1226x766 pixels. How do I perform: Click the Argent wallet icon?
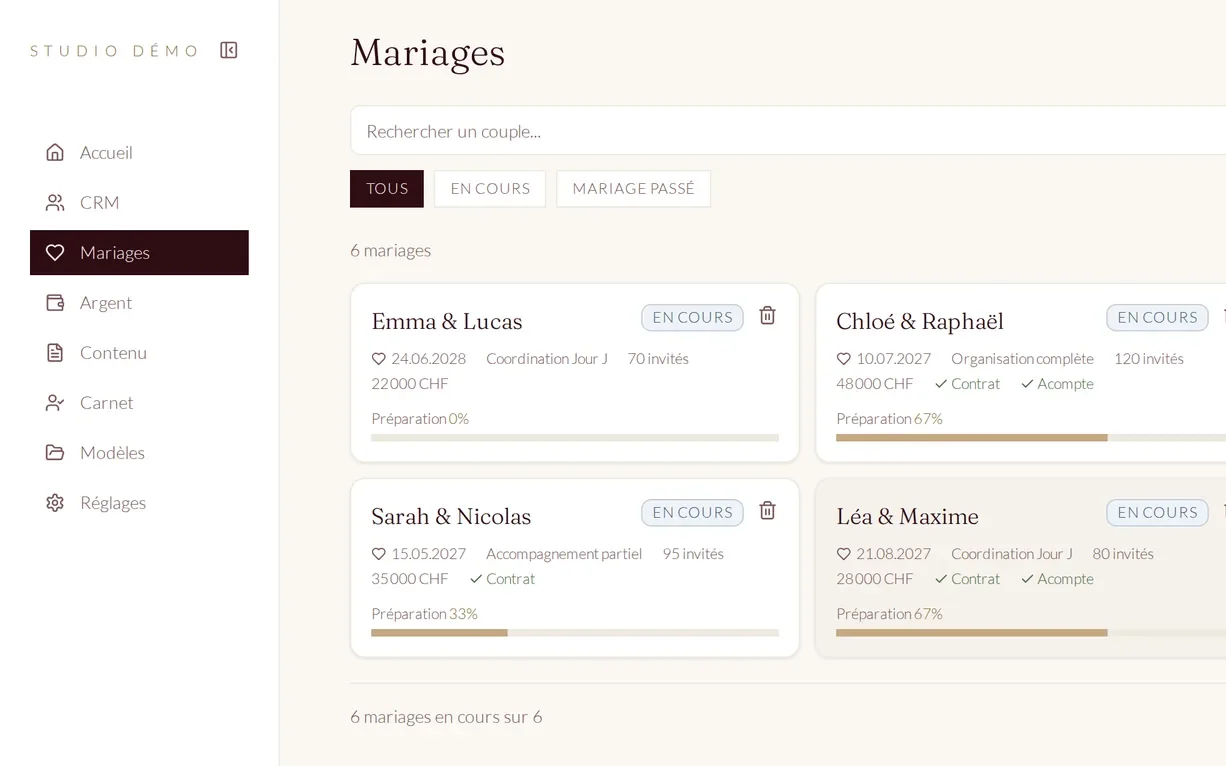(55, 302)
